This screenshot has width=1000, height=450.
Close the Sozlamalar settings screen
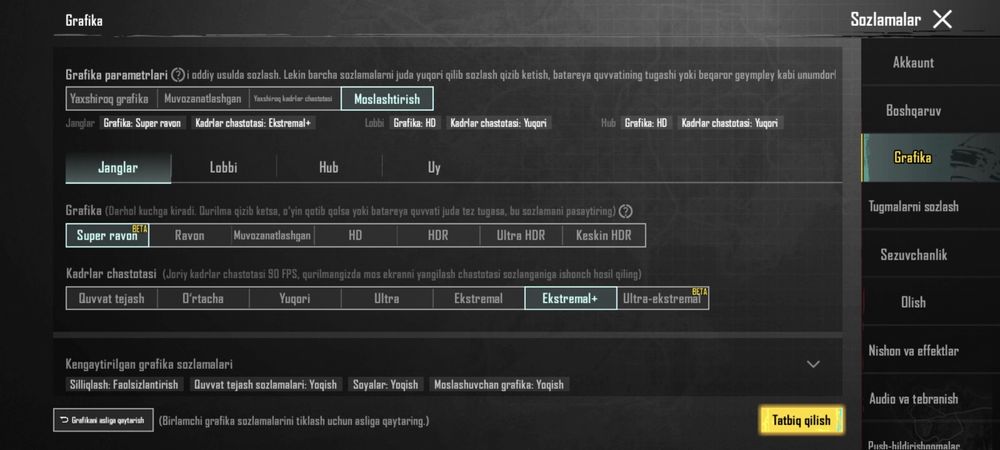click(x=942, y=20)
